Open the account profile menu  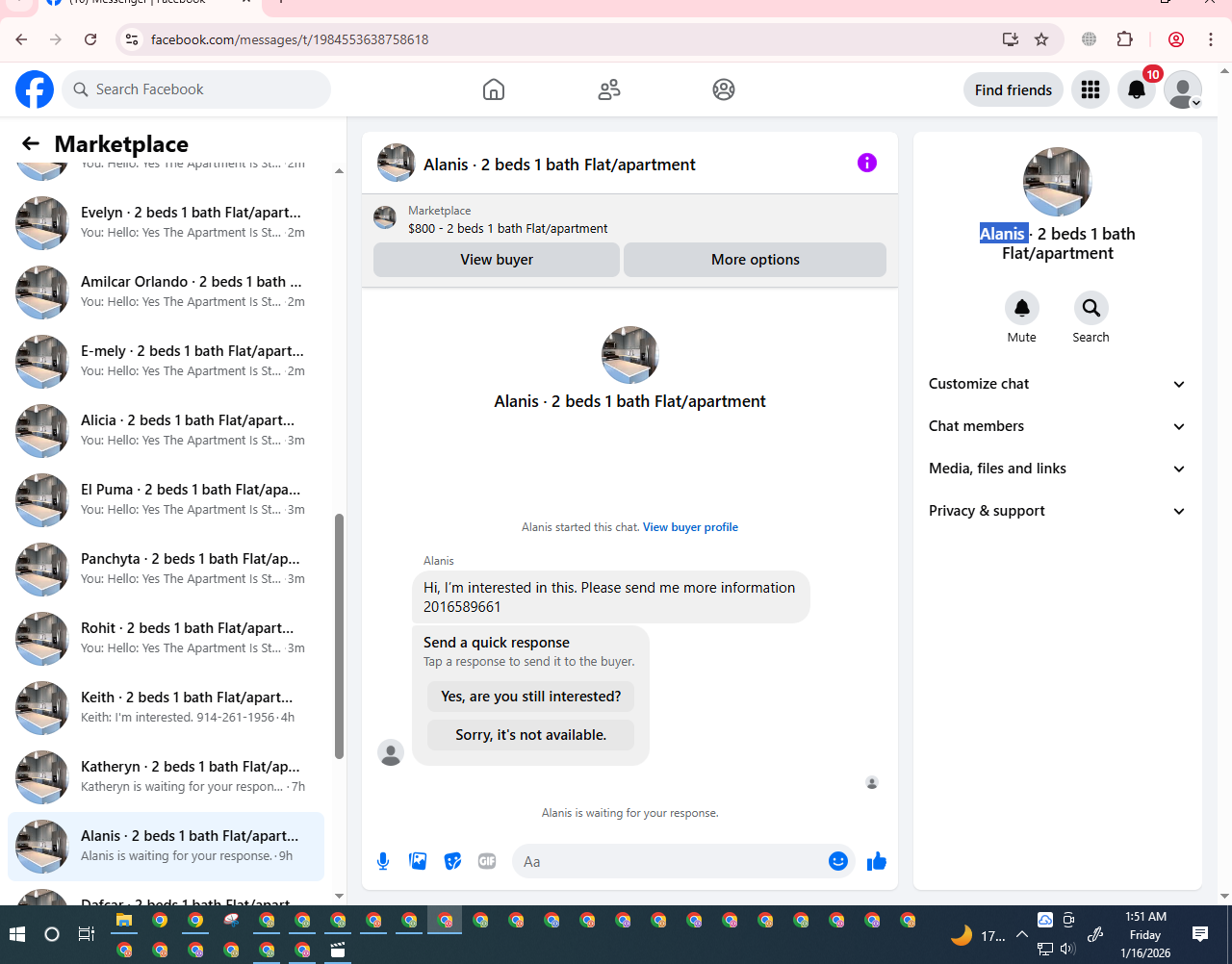[1183, 89]
